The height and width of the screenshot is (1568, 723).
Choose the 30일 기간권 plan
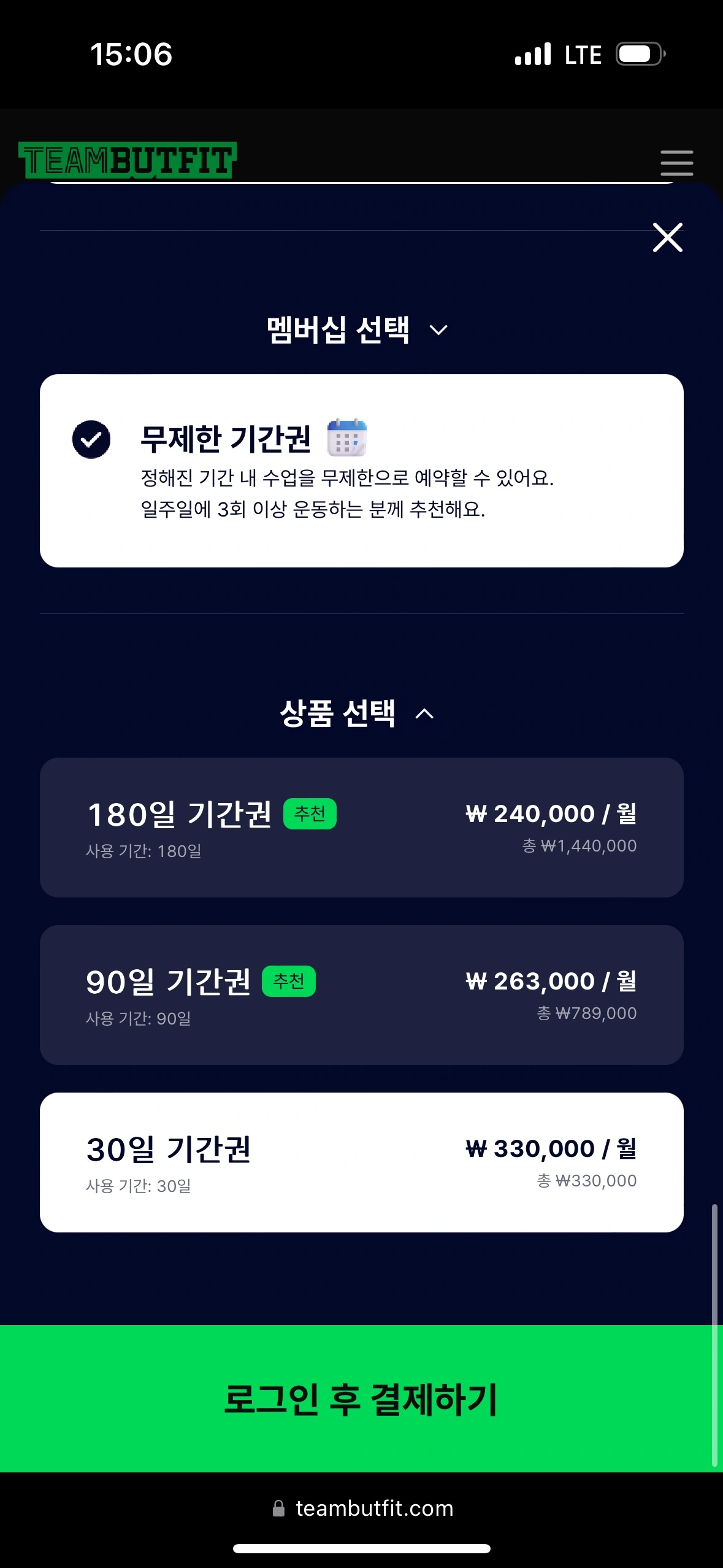(361, 1162)
